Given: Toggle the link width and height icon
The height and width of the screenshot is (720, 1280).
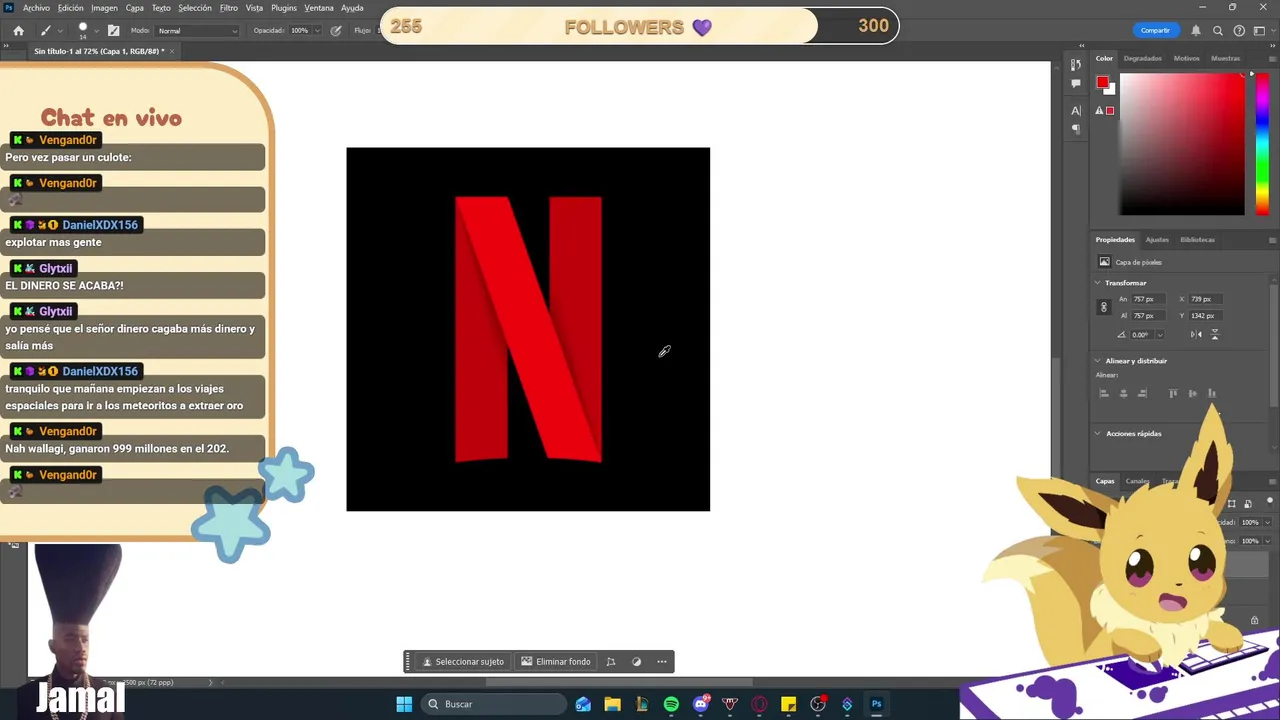Looking at the screenshot, I should (x=1104, y=307).
